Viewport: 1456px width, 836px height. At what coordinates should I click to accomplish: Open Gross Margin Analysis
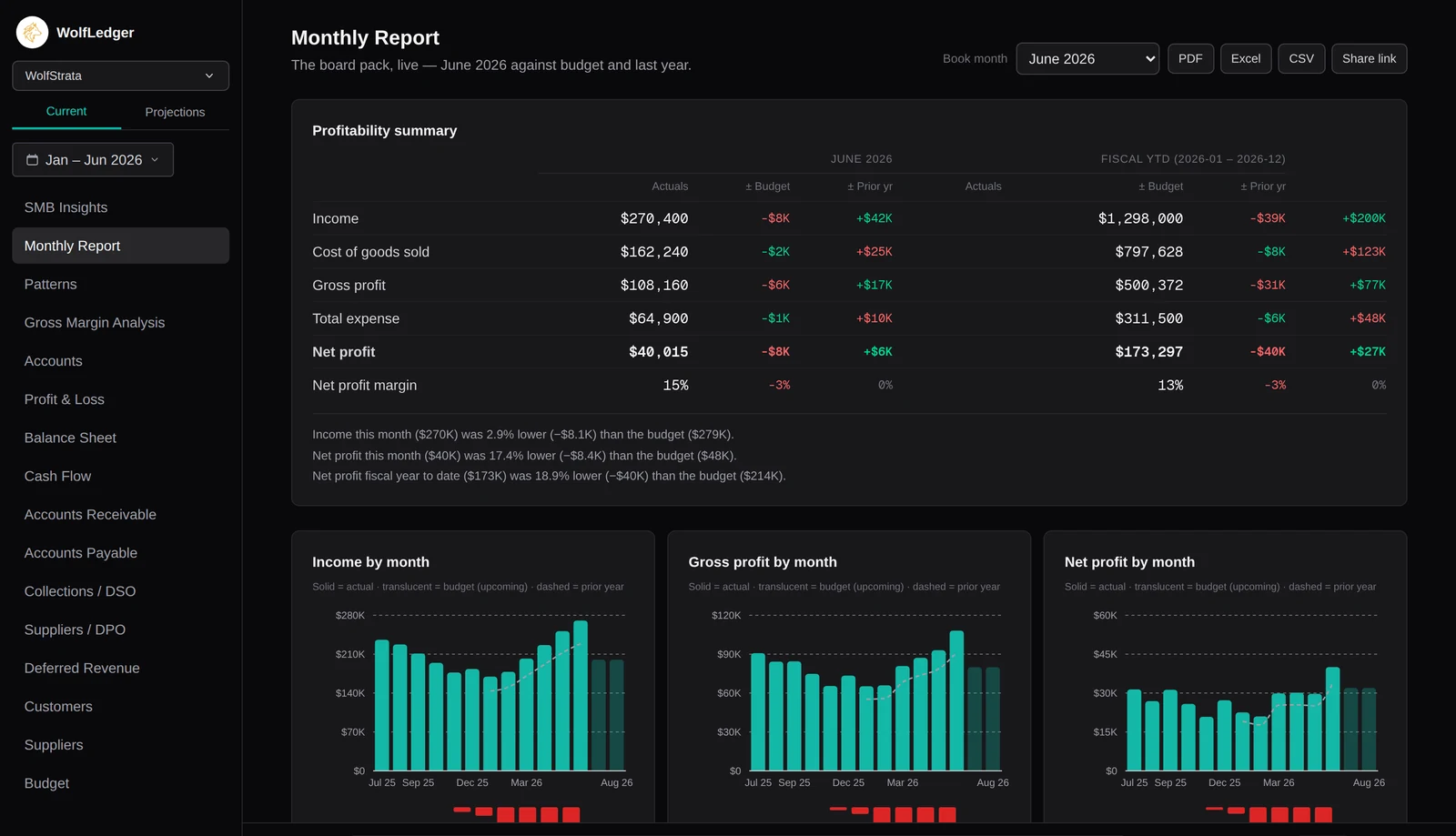[x=120, y=323]
